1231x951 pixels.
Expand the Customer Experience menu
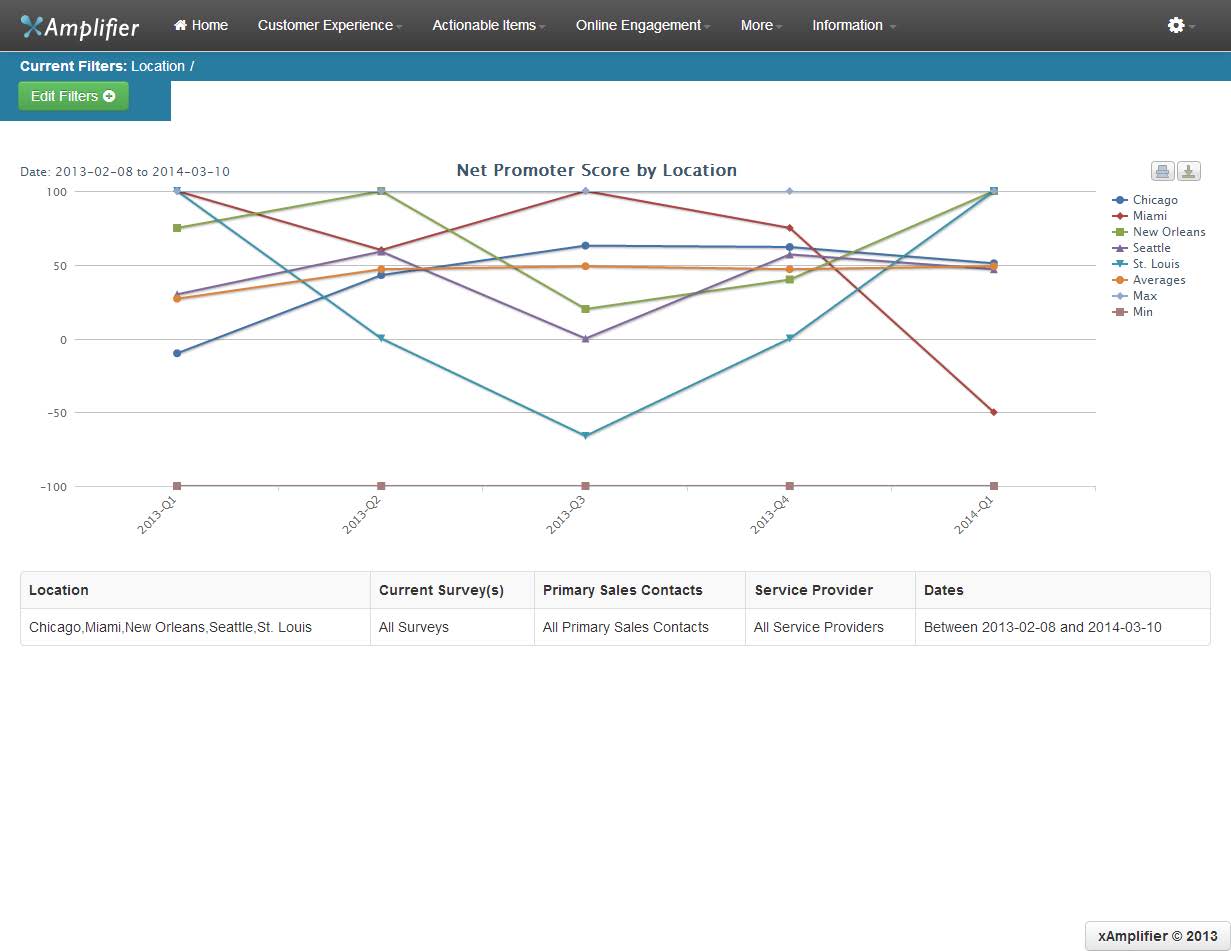click(x=330, y=25)
